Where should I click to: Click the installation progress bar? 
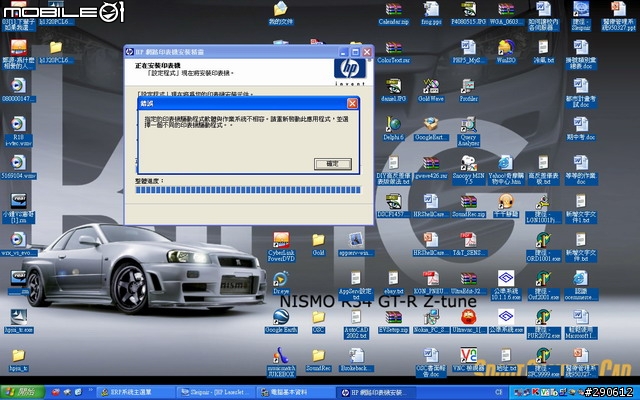(248, 190)
